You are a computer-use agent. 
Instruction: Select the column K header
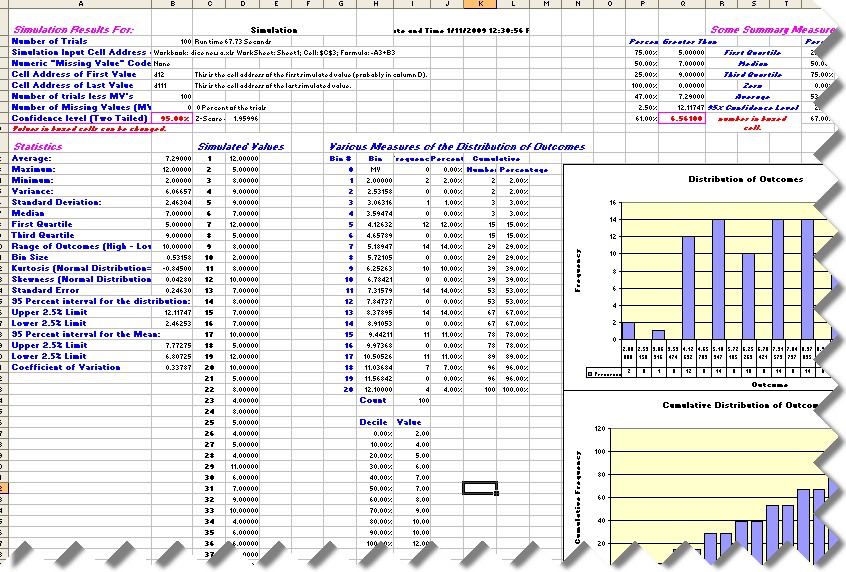(480, 4)
